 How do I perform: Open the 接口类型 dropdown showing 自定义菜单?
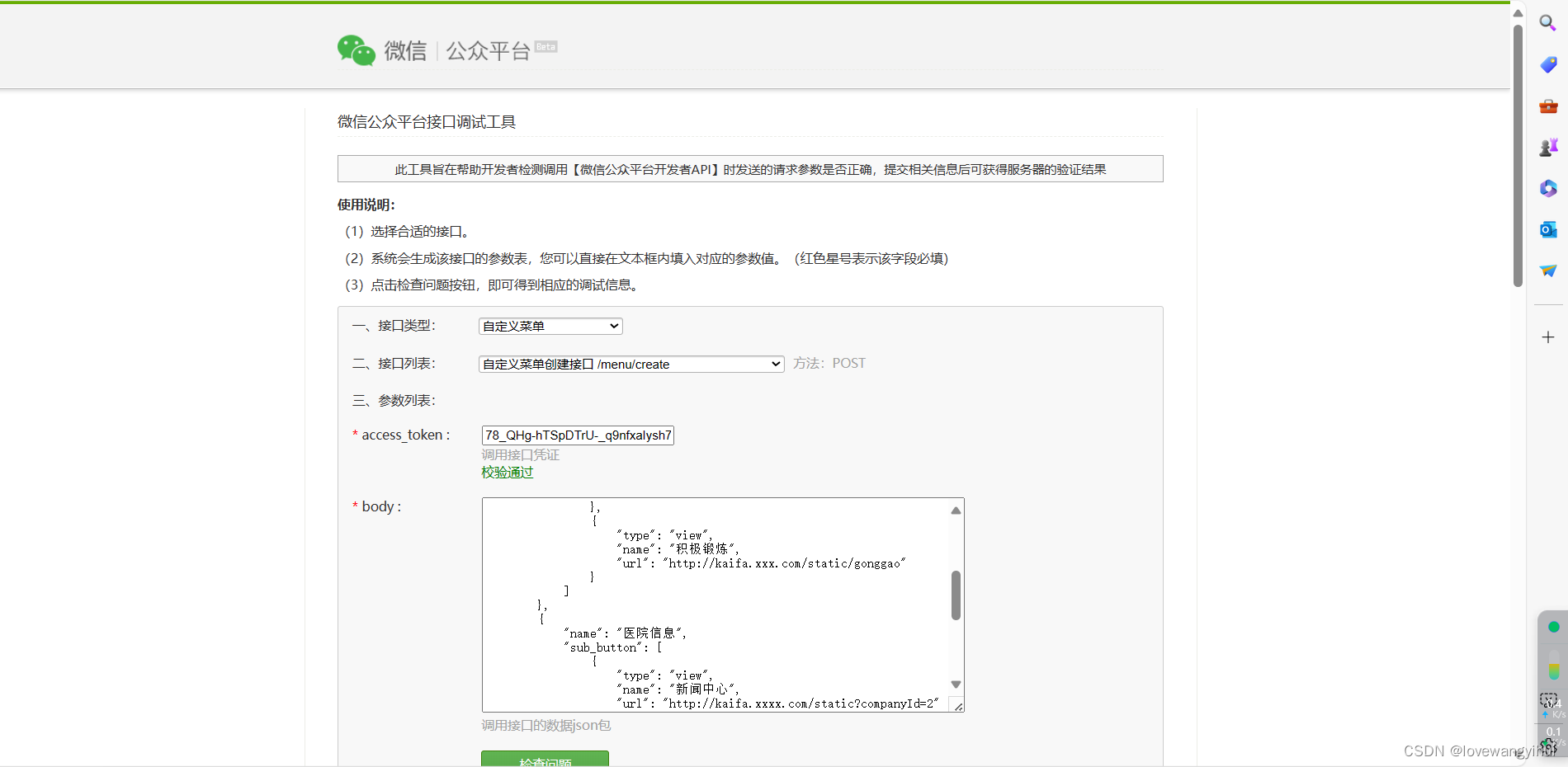point(550,326)
